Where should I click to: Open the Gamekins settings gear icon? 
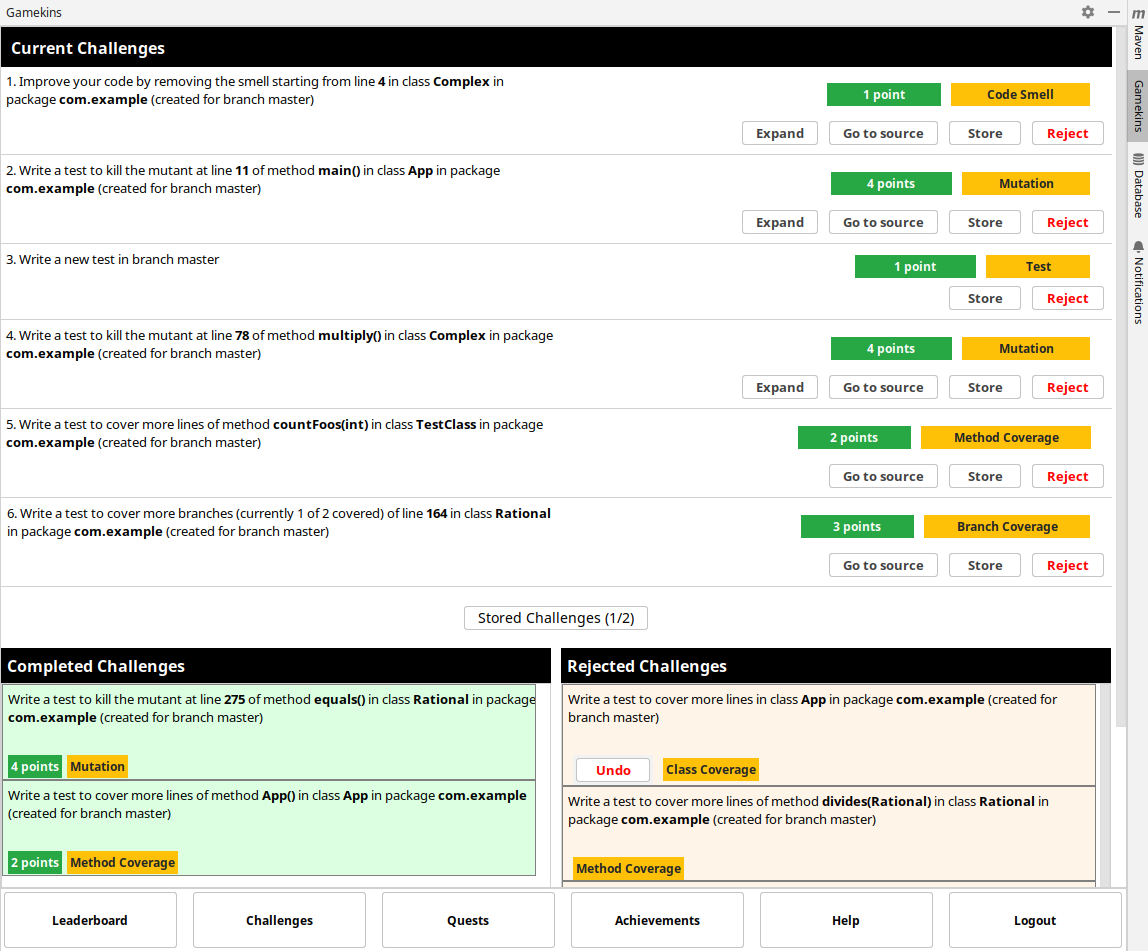1088,12
